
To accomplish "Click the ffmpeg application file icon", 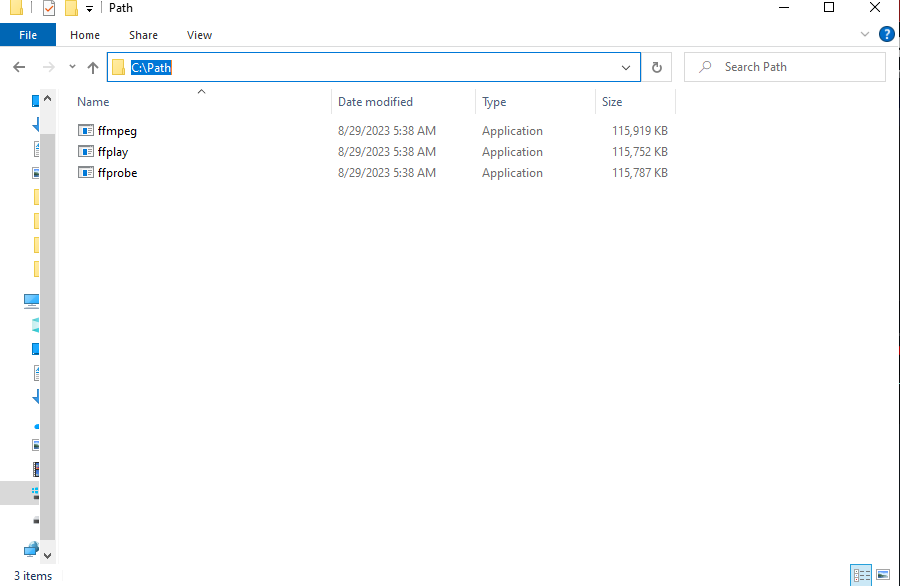I will coord(86,131).
